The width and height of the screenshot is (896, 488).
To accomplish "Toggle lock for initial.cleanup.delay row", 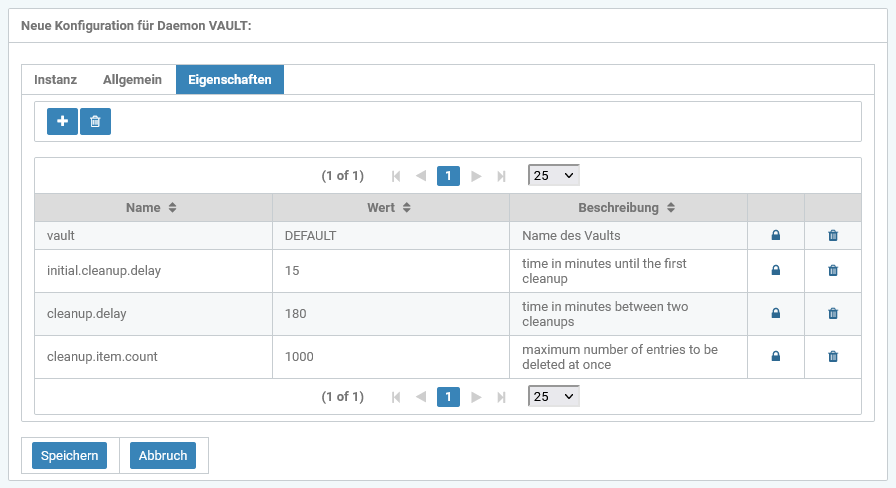I will (775, 271).
